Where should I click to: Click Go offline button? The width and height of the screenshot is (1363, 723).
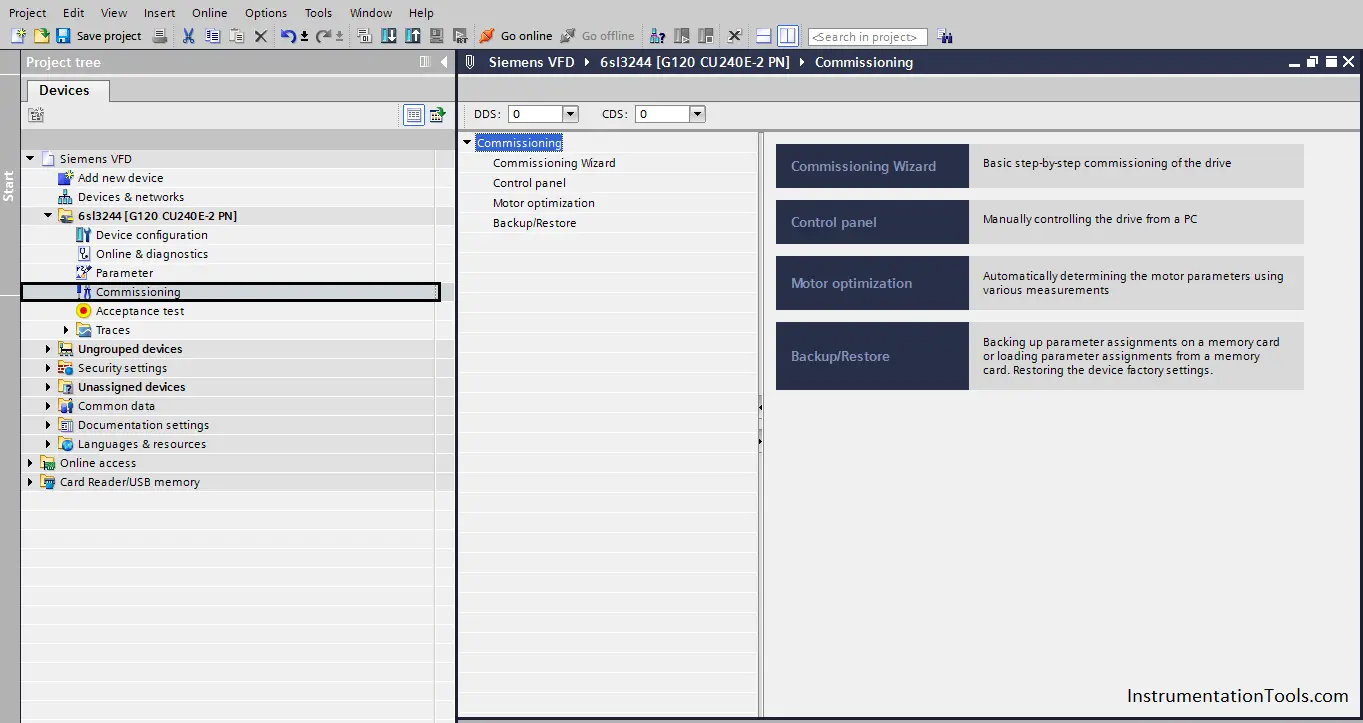coord(597,36)
